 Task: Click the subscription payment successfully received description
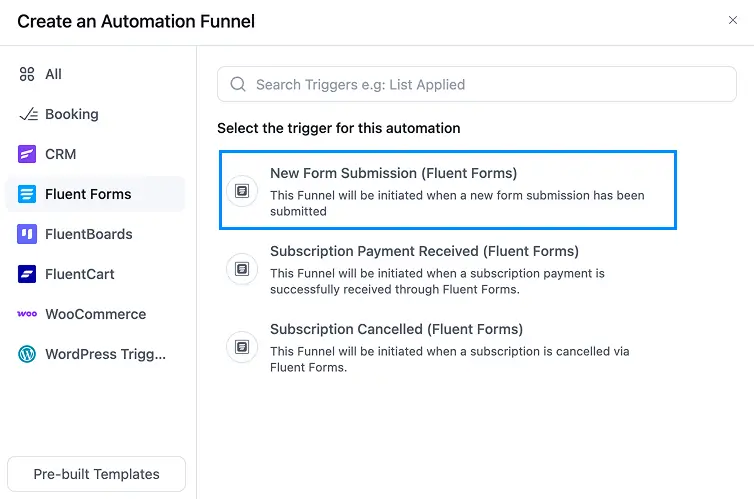pos(437,281)
